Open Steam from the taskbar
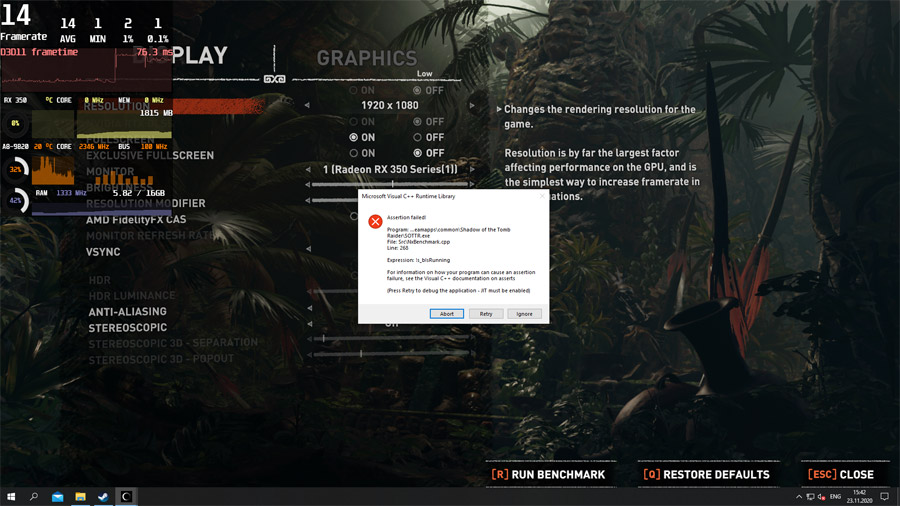 click(x=103, y=497)
